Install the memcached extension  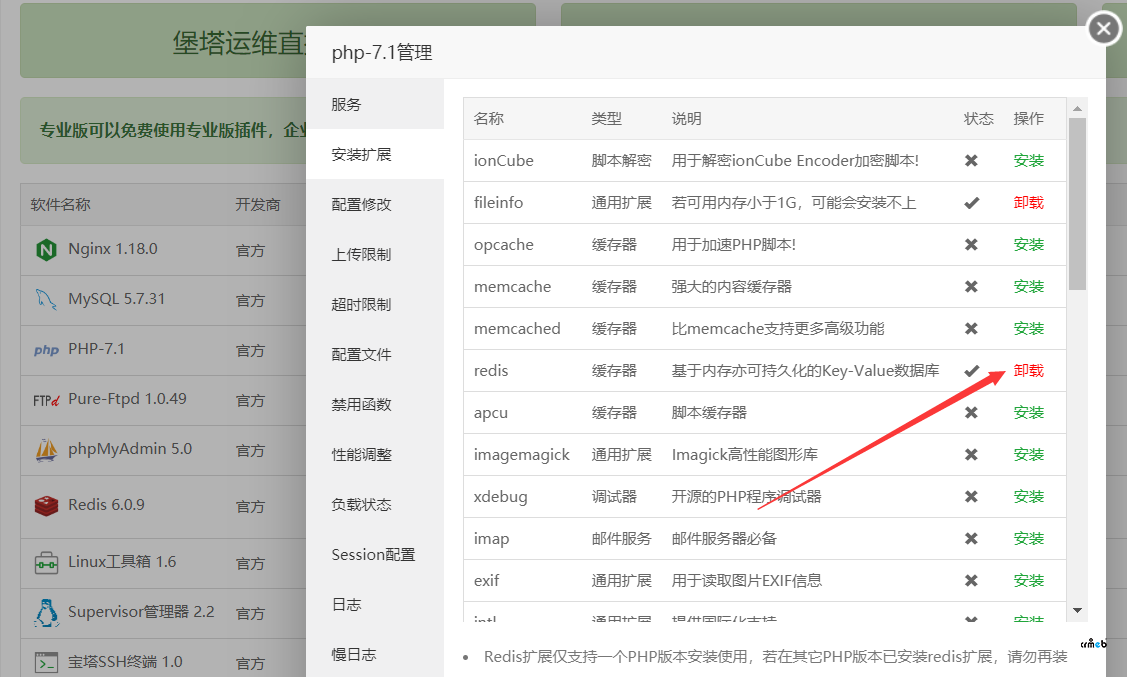(1029, 328)
